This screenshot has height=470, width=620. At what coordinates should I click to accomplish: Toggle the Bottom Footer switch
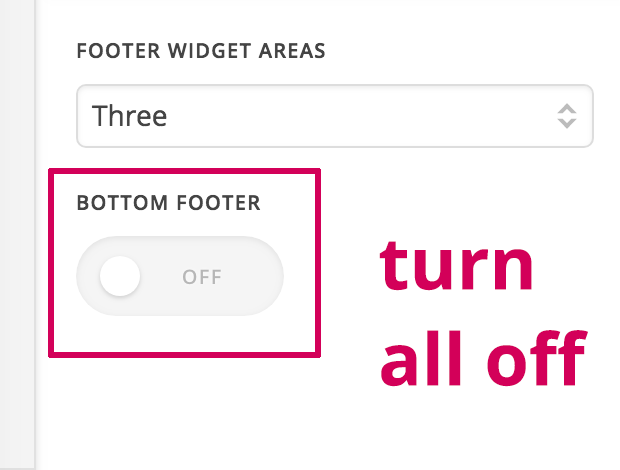(x=180, y=276)
